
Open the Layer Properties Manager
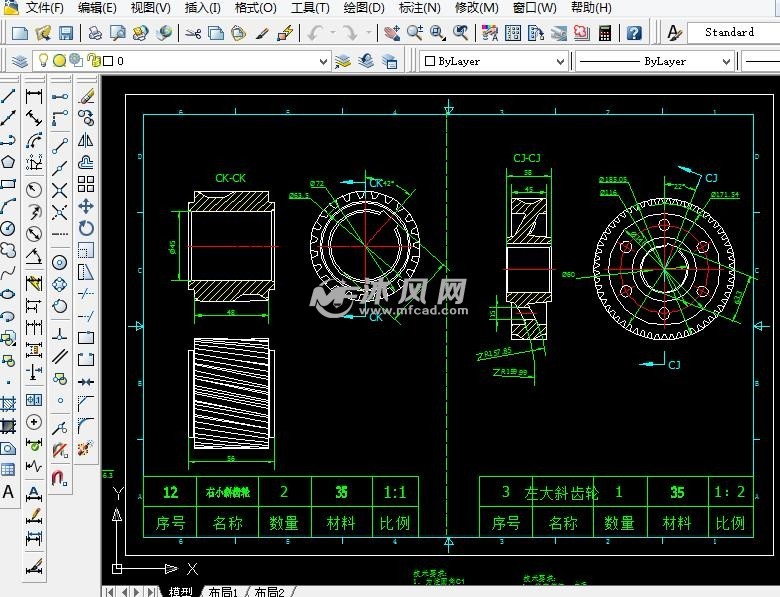pos(19,61)
